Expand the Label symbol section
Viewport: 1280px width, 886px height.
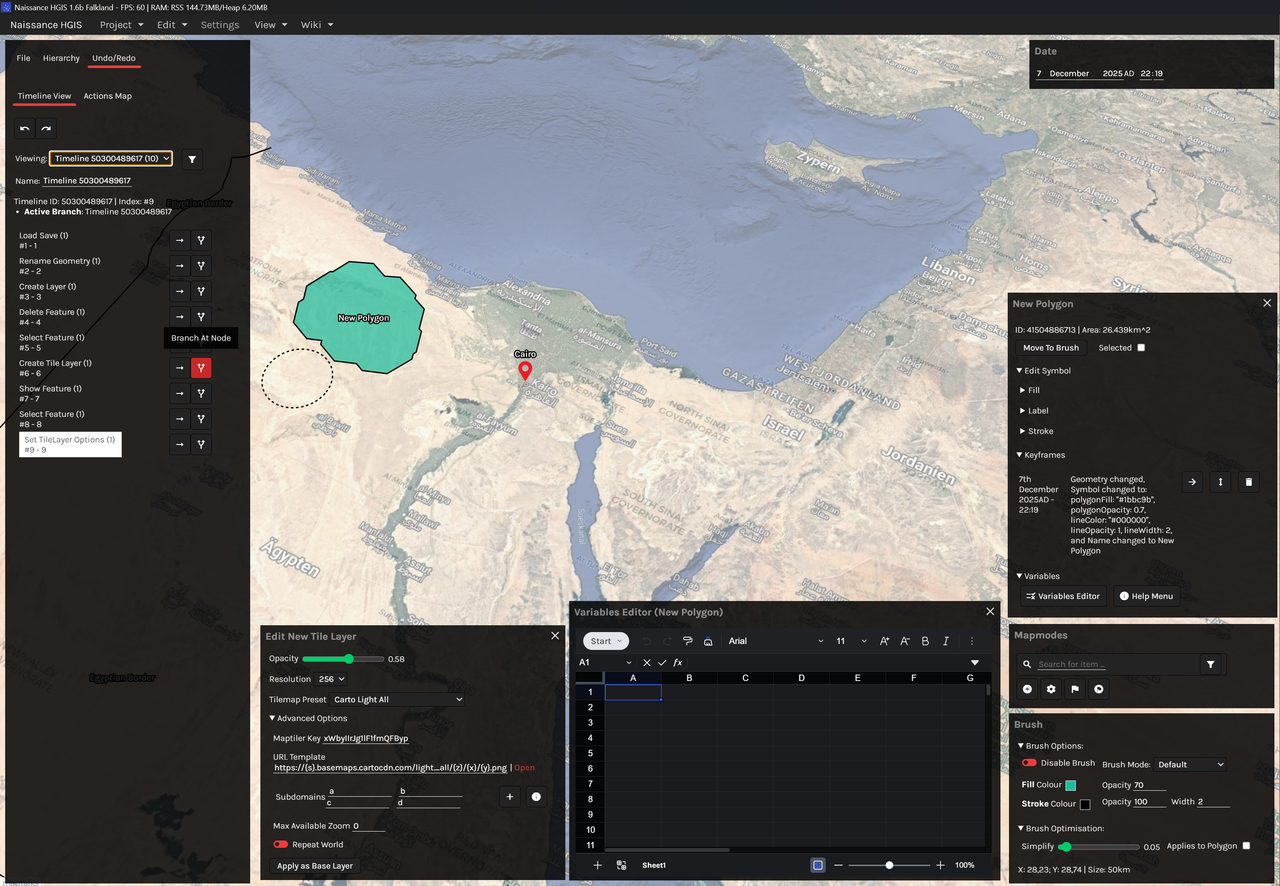(1034, 411)
